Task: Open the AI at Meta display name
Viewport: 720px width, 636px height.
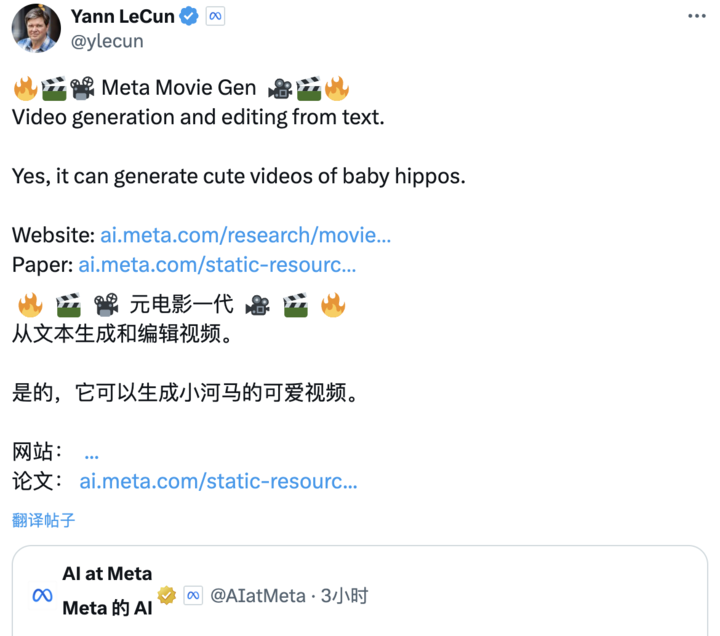Action: point(107,574)
